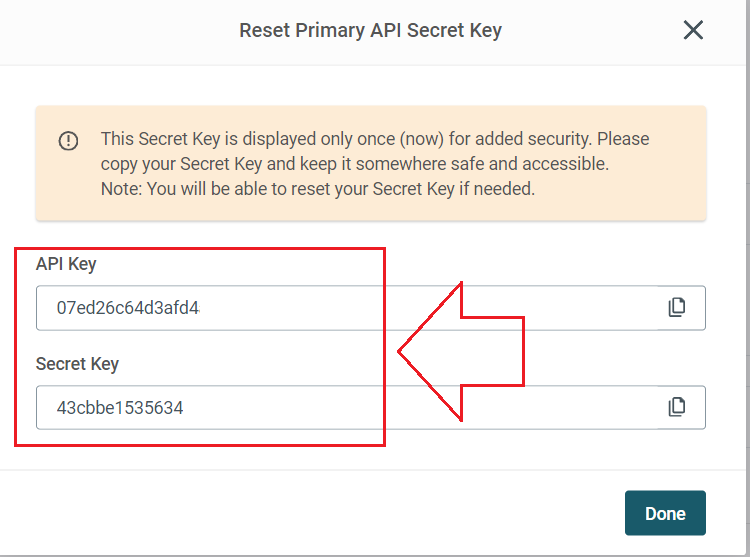Focus the Secret Key text field

[x=371, y=407]
